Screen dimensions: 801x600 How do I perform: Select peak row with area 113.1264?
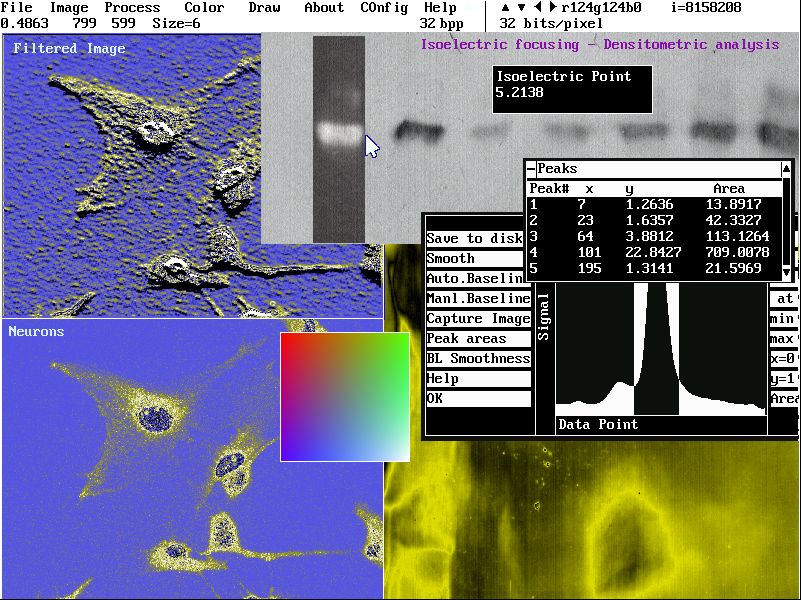(x=654, y=236)
